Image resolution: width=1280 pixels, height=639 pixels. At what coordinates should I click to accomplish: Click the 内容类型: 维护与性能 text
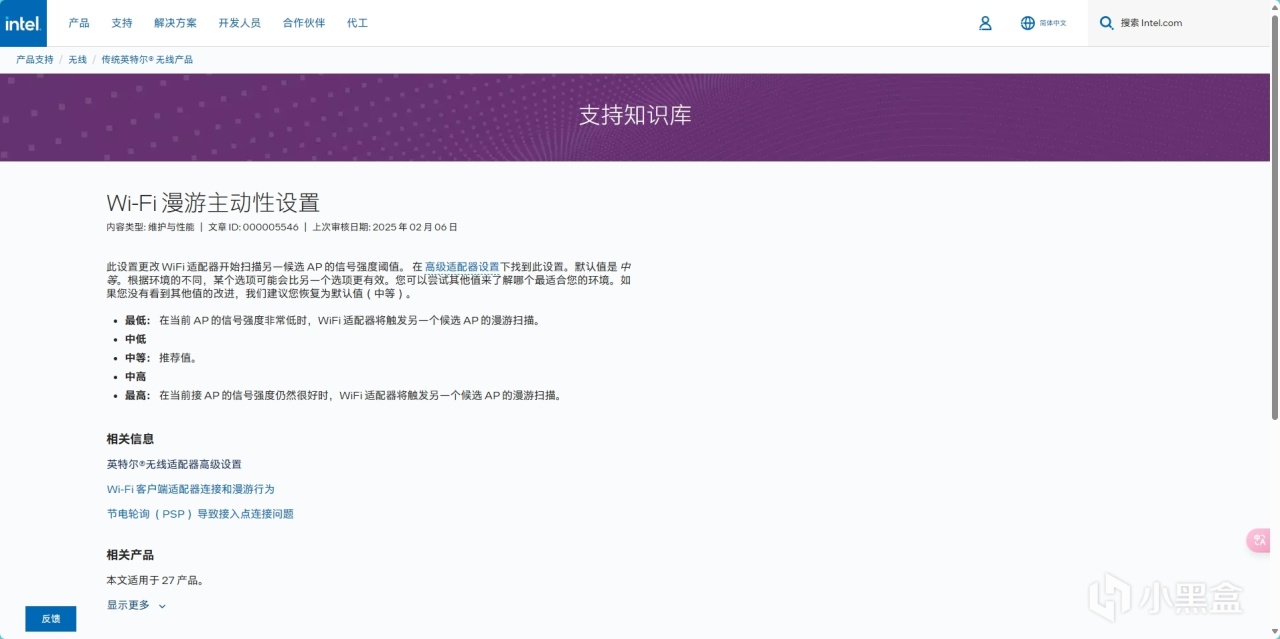[151, 227]
